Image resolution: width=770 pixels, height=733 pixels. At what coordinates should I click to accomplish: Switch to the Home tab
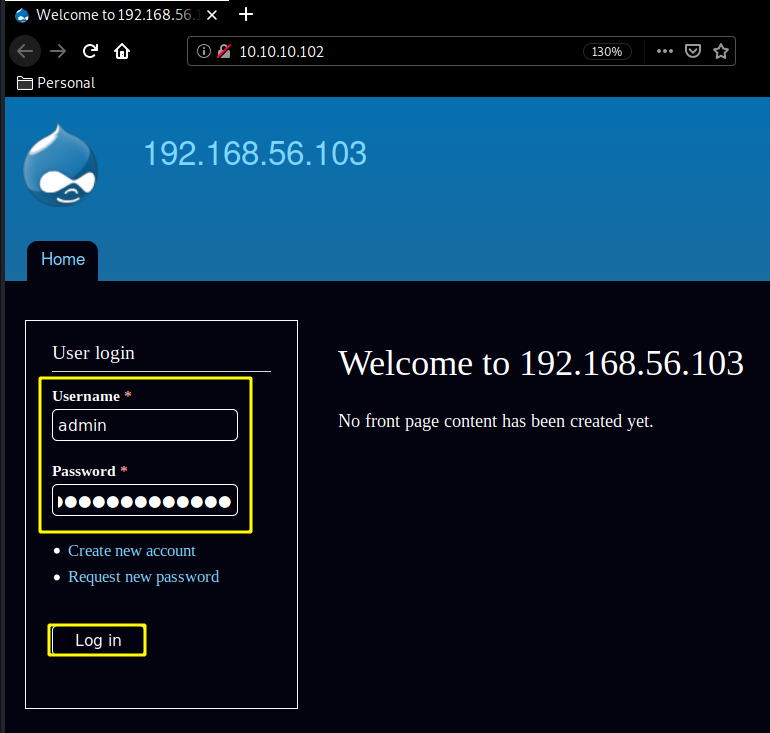click(63, 260)
